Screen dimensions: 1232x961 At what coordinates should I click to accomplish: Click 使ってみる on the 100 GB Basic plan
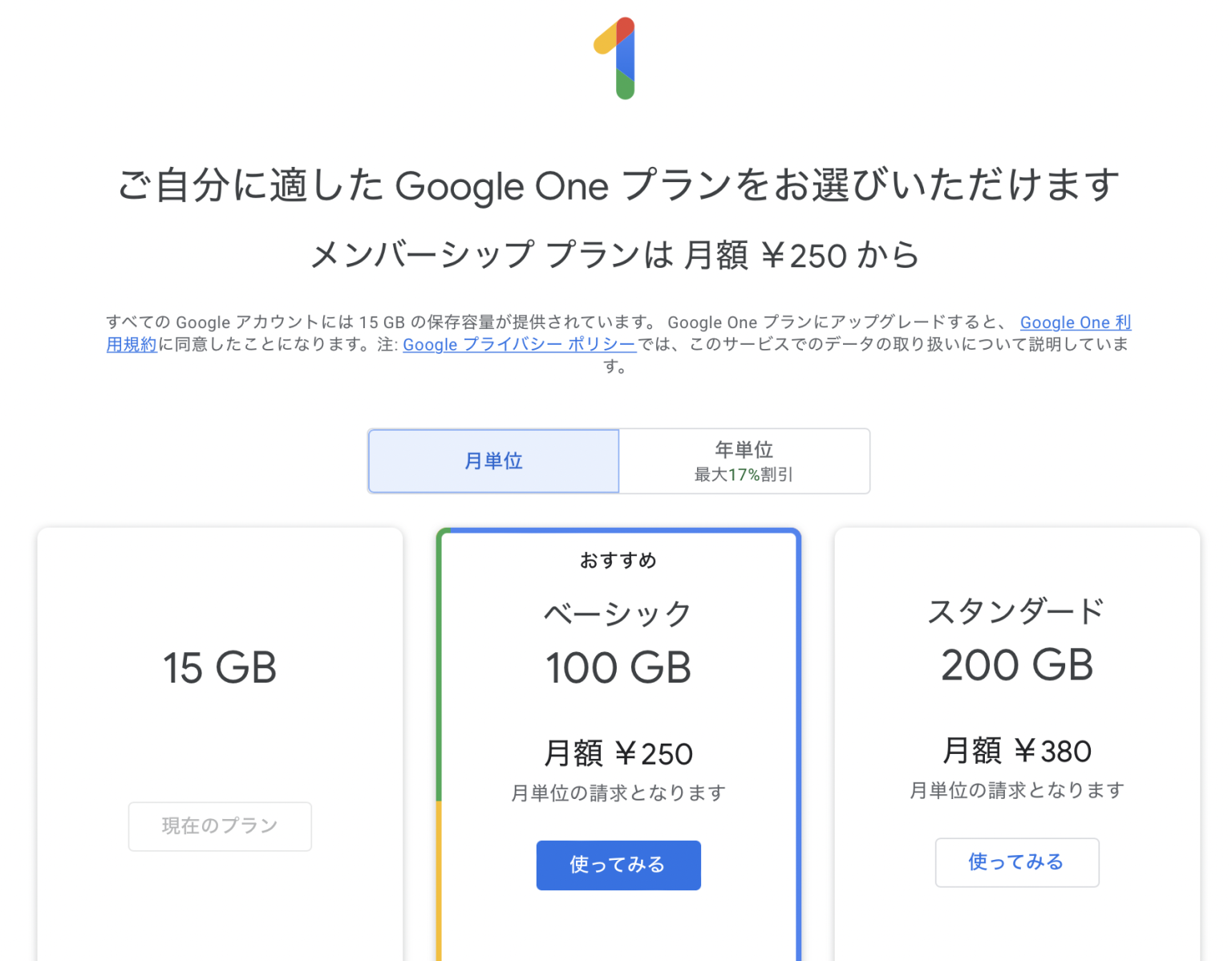tap(618, 865)
